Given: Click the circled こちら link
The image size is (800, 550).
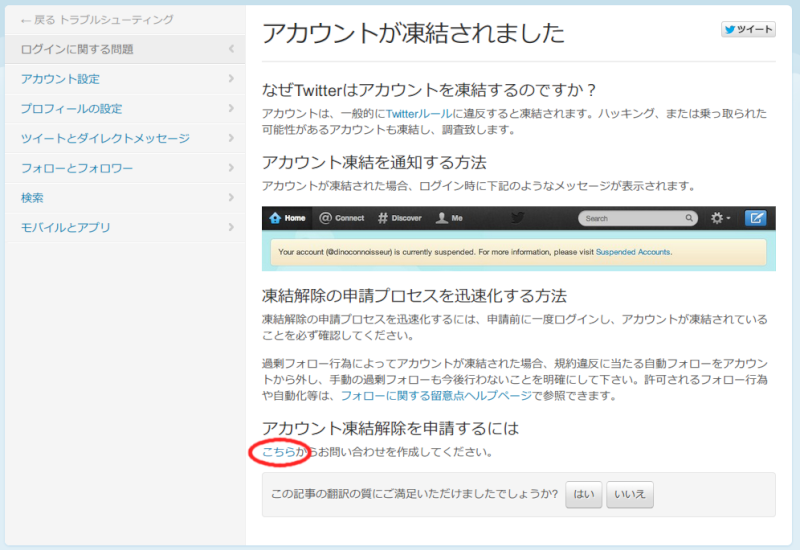Looking at the screenshot, I should coord(279,452).
